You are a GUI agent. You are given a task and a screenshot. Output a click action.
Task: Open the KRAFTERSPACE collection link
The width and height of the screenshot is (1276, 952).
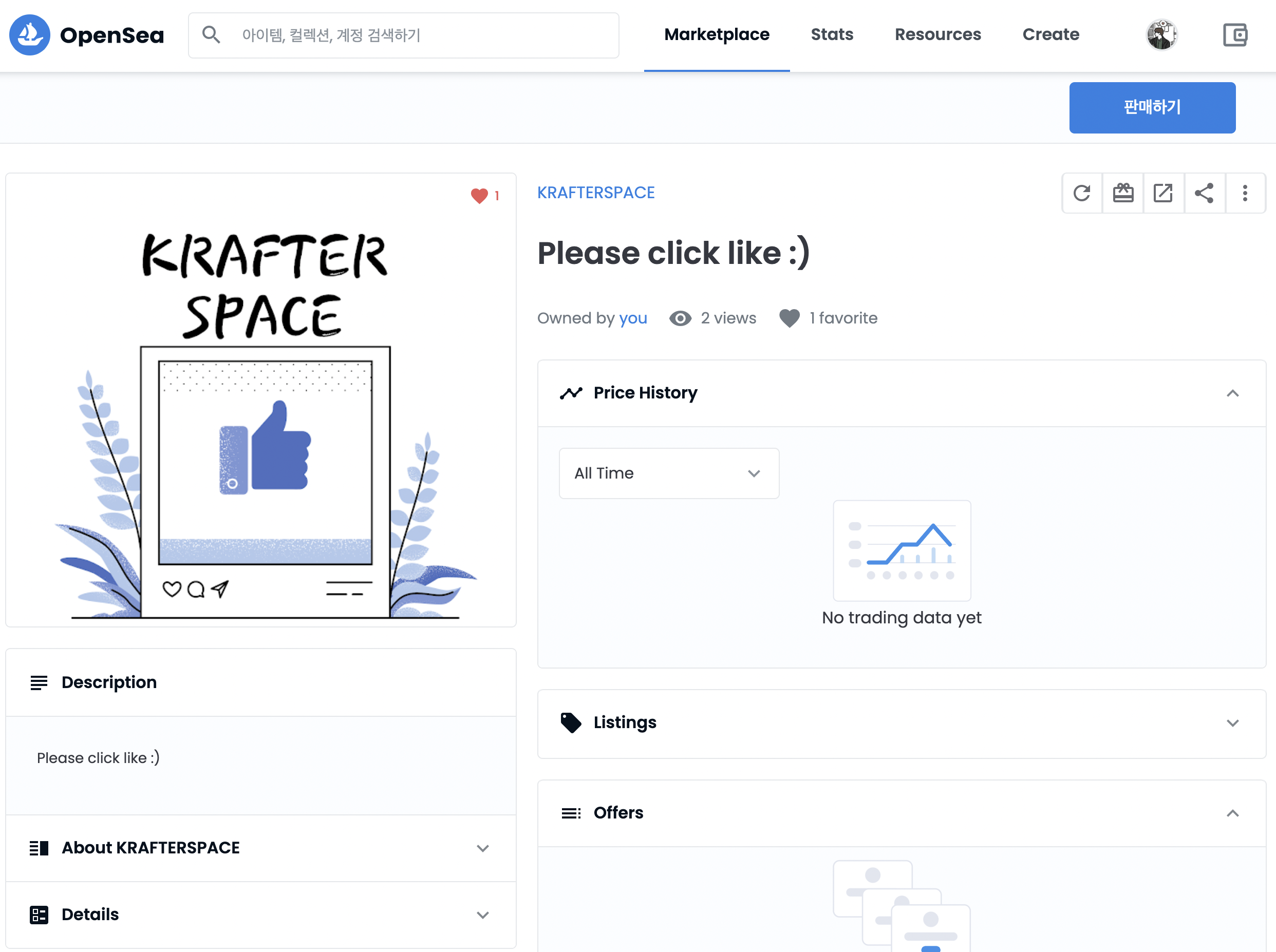click(x=595, y=193)
